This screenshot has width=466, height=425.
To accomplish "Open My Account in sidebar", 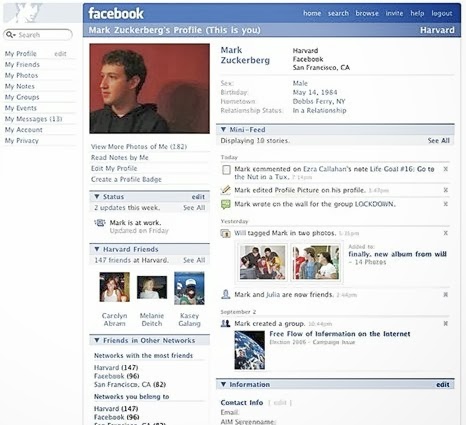I will point(24,130).
